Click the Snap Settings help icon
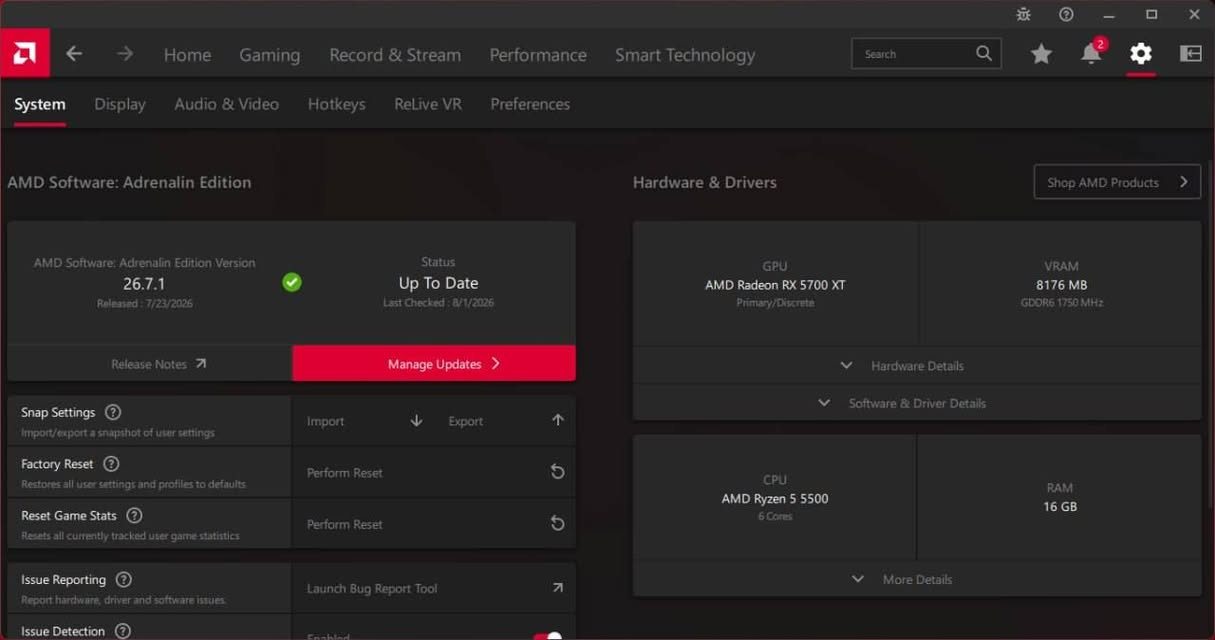Image resolution: width=1215 pixels, height=640 pixels. 113,412
